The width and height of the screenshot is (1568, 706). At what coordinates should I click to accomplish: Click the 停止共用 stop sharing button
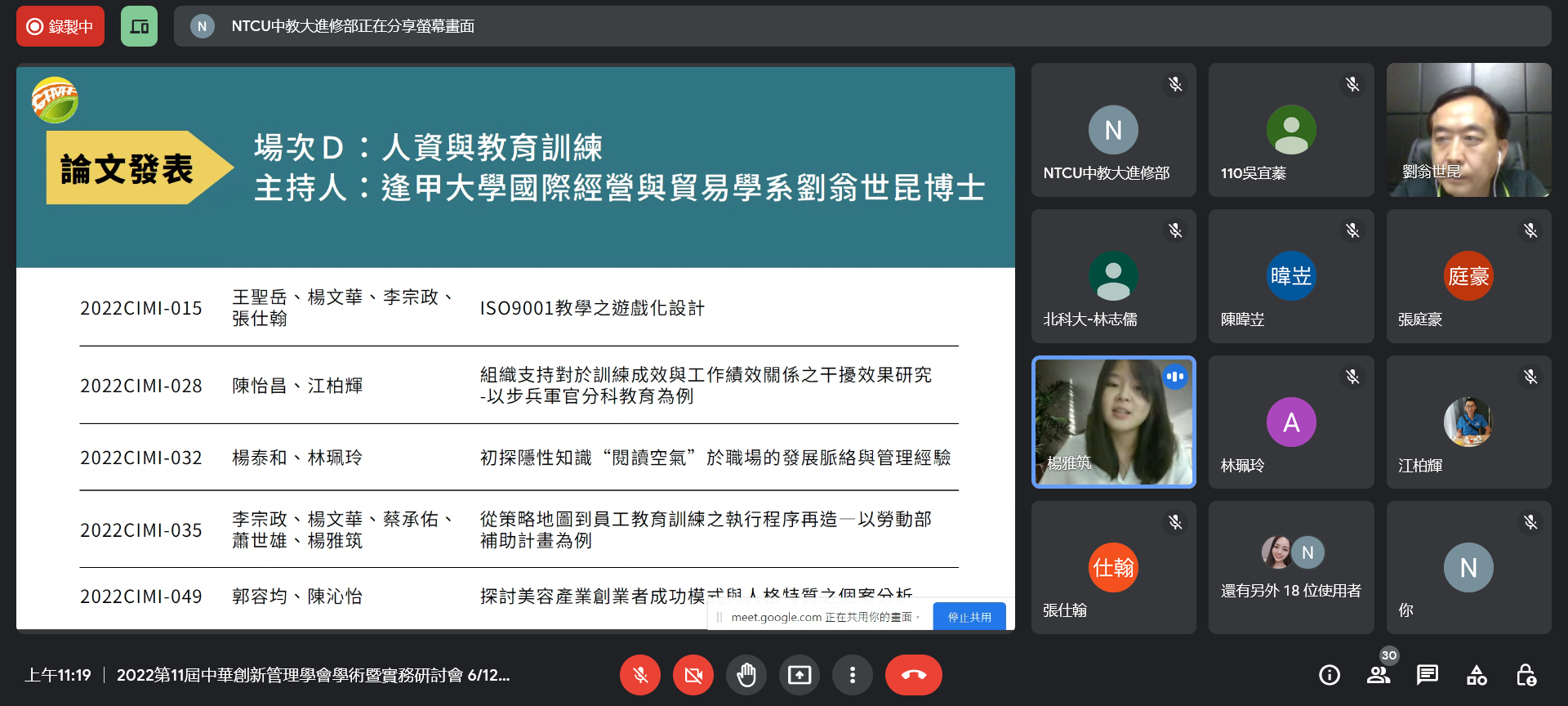point(969,617)
